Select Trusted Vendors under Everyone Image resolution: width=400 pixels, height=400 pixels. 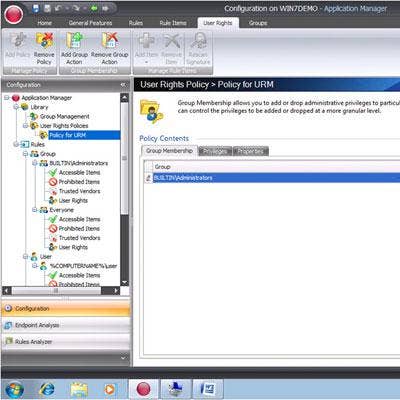click(79, 238)
